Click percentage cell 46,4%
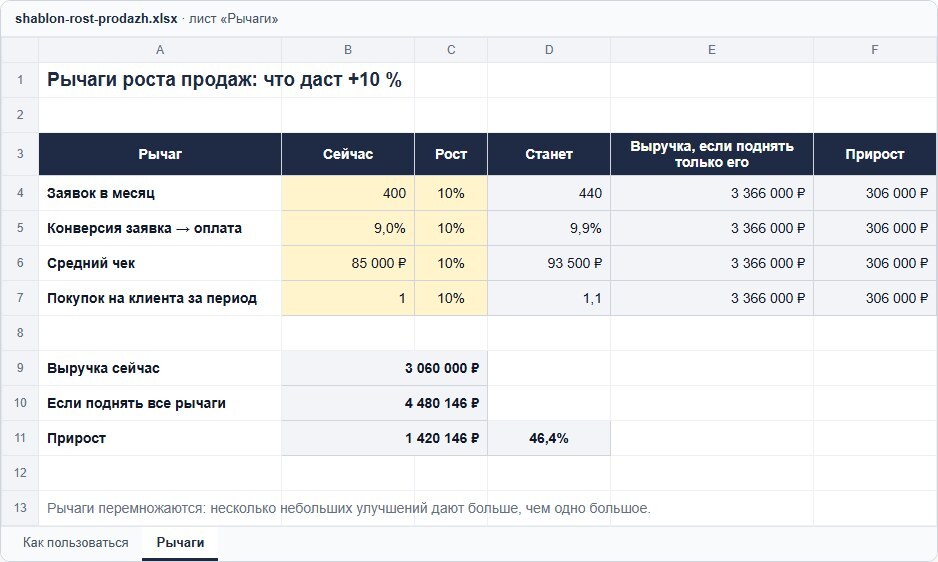Viewport: 938px width, 562px height. [549, 438]
